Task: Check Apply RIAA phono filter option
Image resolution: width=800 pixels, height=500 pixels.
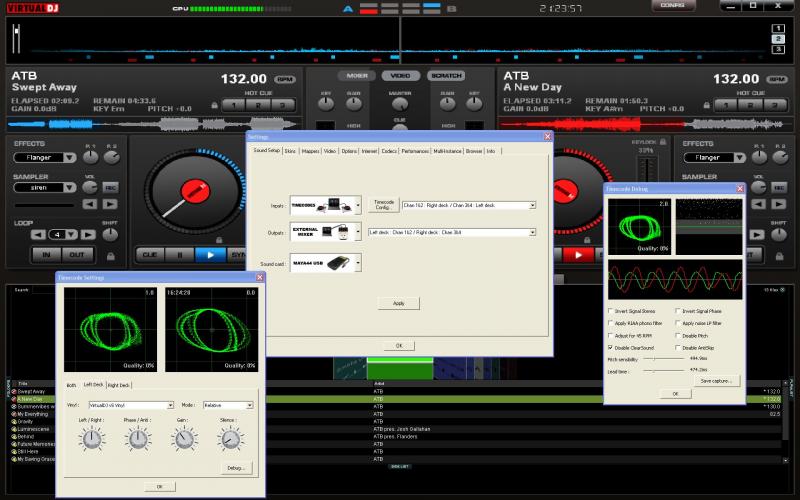Action: tap(612, 323)
